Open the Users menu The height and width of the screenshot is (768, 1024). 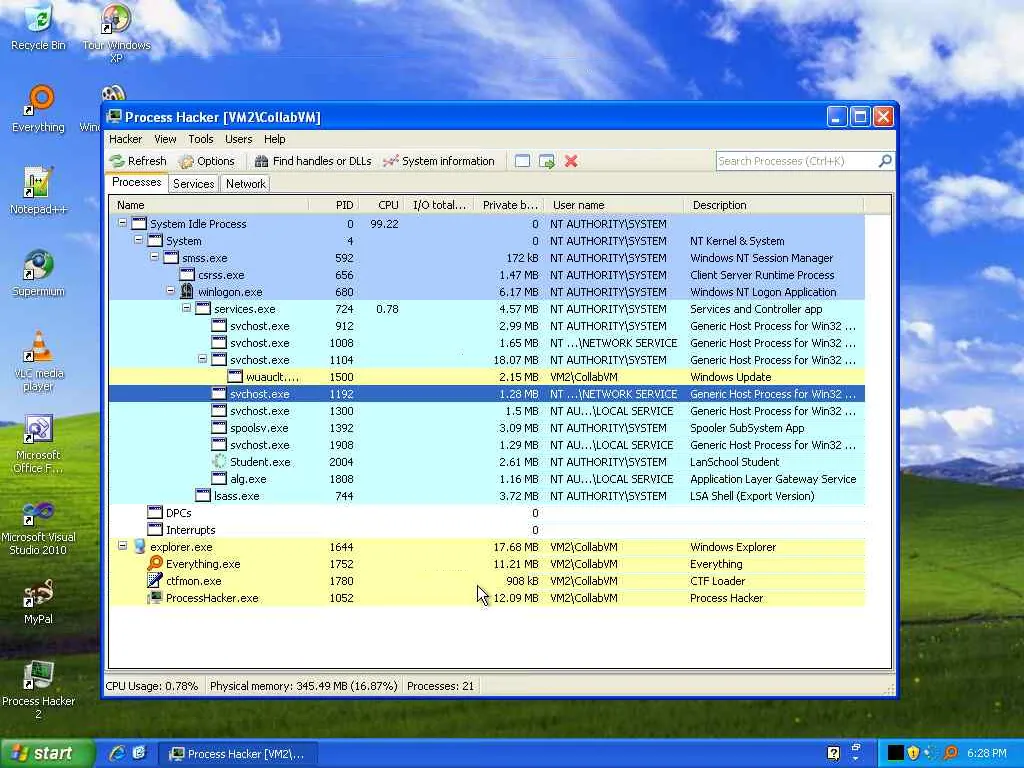click(238, 139)
